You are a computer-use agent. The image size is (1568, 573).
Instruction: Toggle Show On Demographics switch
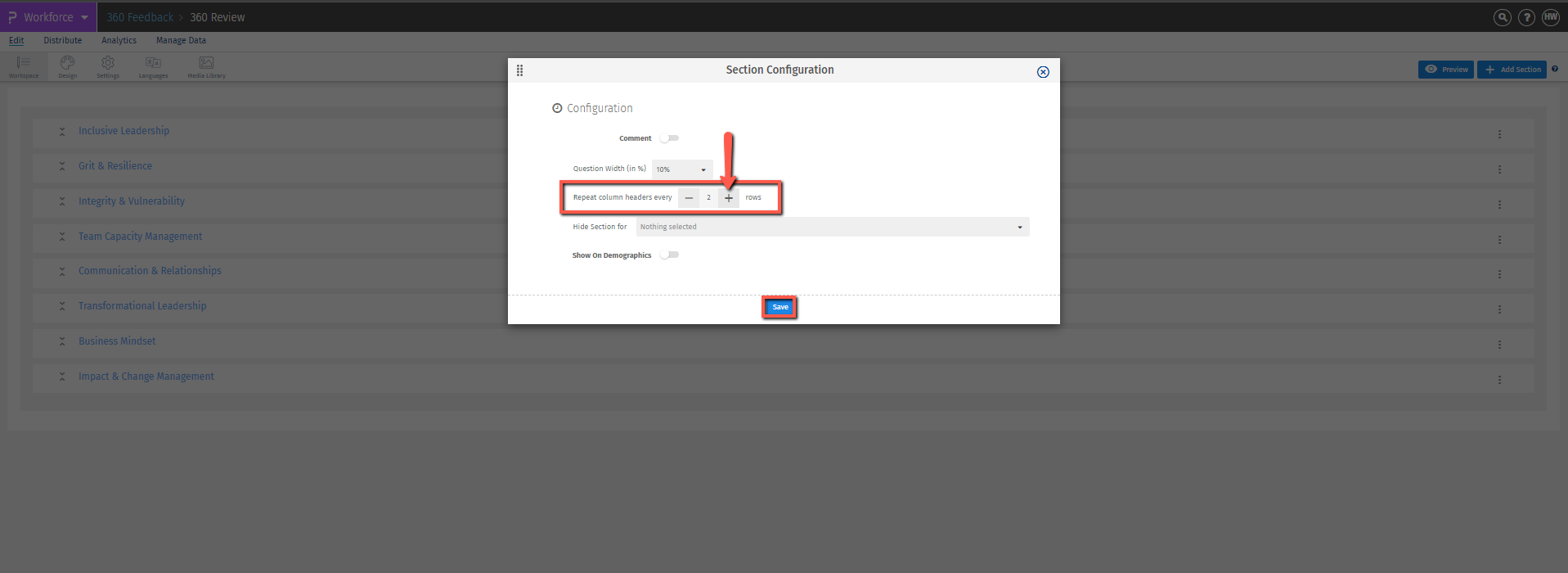[x=670, y=255]
